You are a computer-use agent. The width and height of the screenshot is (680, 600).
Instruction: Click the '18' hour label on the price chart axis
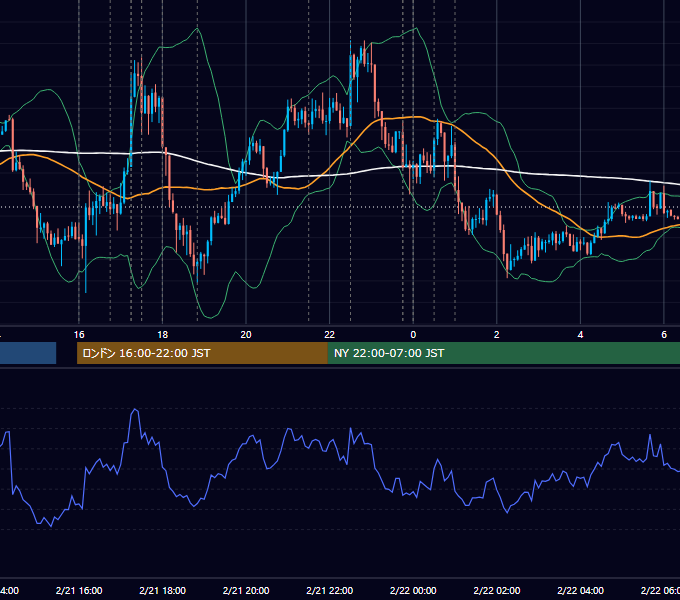coord(163,335)
